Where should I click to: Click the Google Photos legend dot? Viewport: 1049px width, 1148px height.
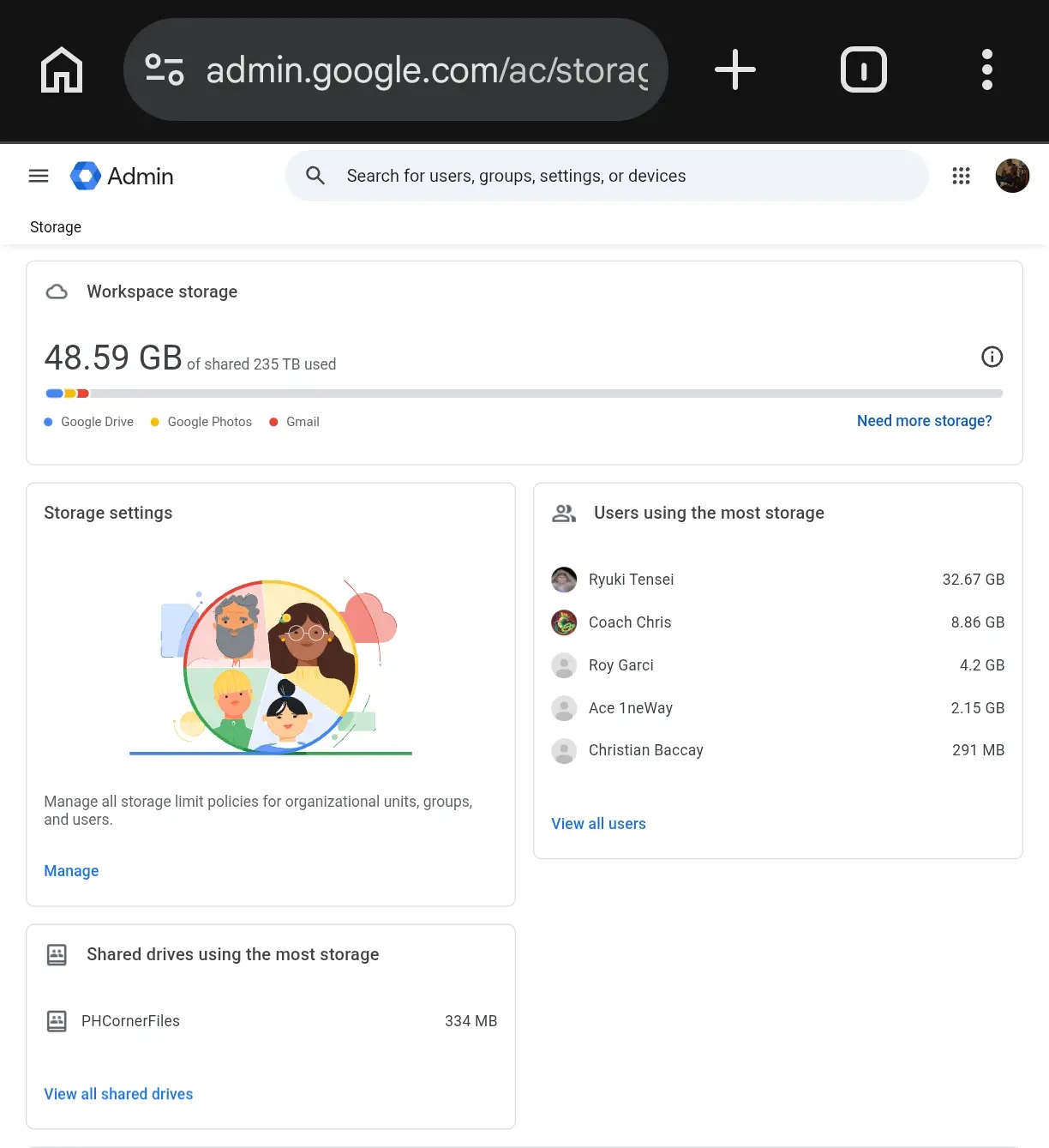coord(155,422)
